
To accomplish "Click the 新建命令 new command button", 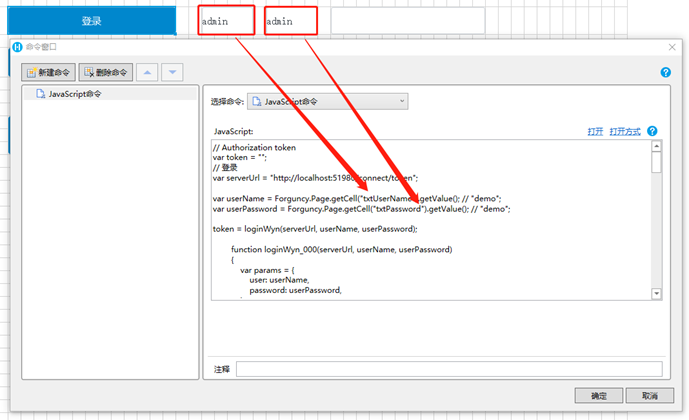I will (48, 72).
